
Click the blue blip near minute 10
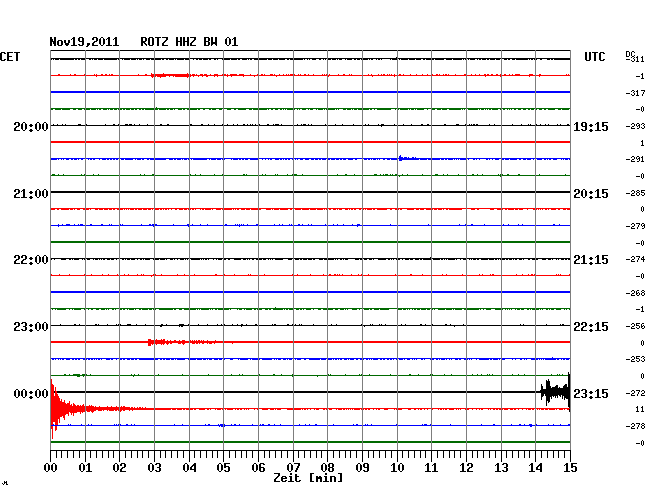pyautogui.click(x=406, y=158)
